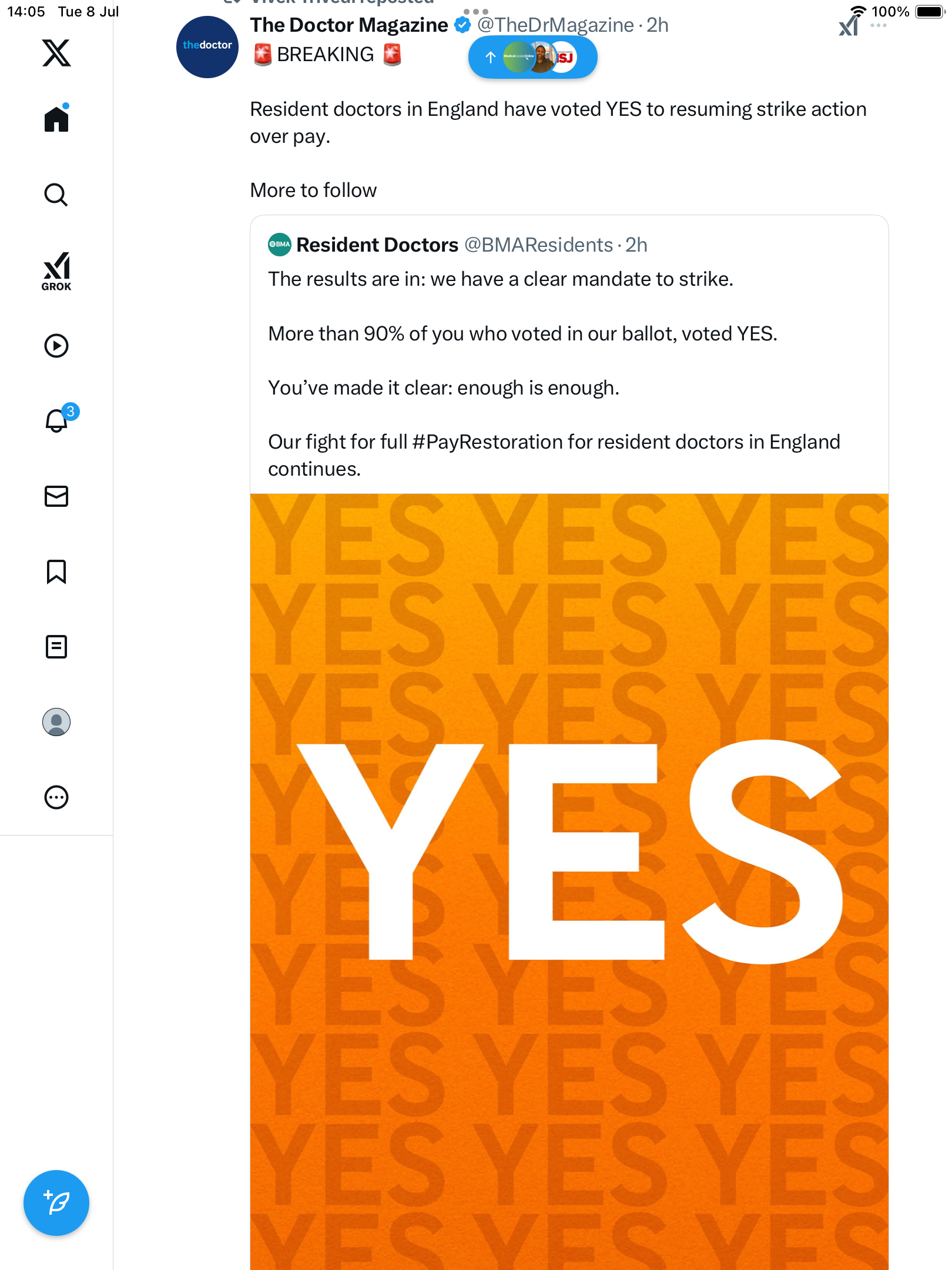Open the Video play tab icon
The image size is (952, 1270).
[x=56, y=346]
